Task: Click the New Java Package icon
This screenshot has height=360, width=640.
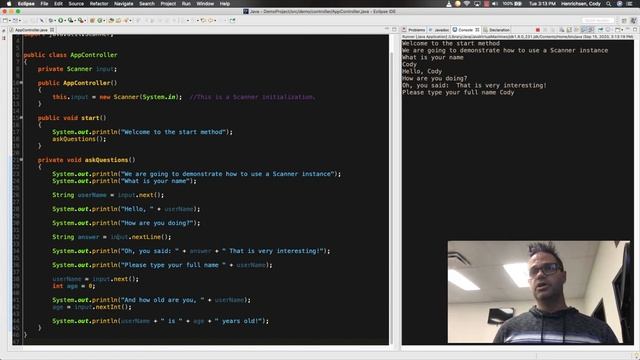Action: (x=92, y=20)
